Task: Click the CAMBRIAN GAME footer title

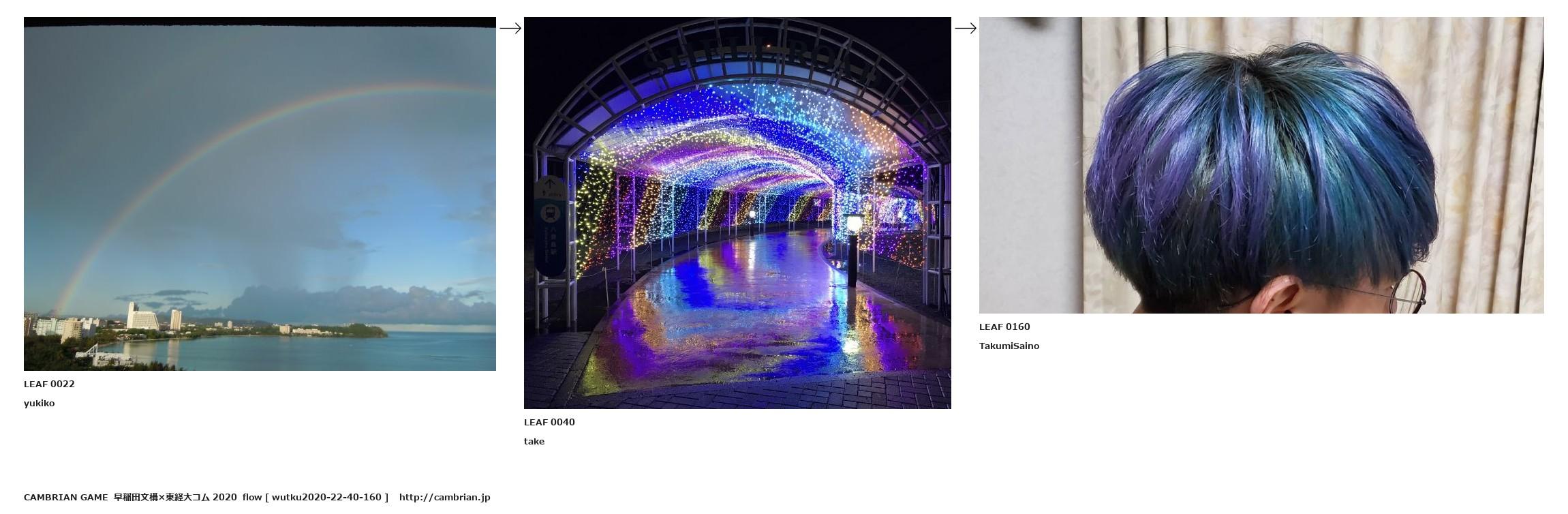Action: point(65,497)
